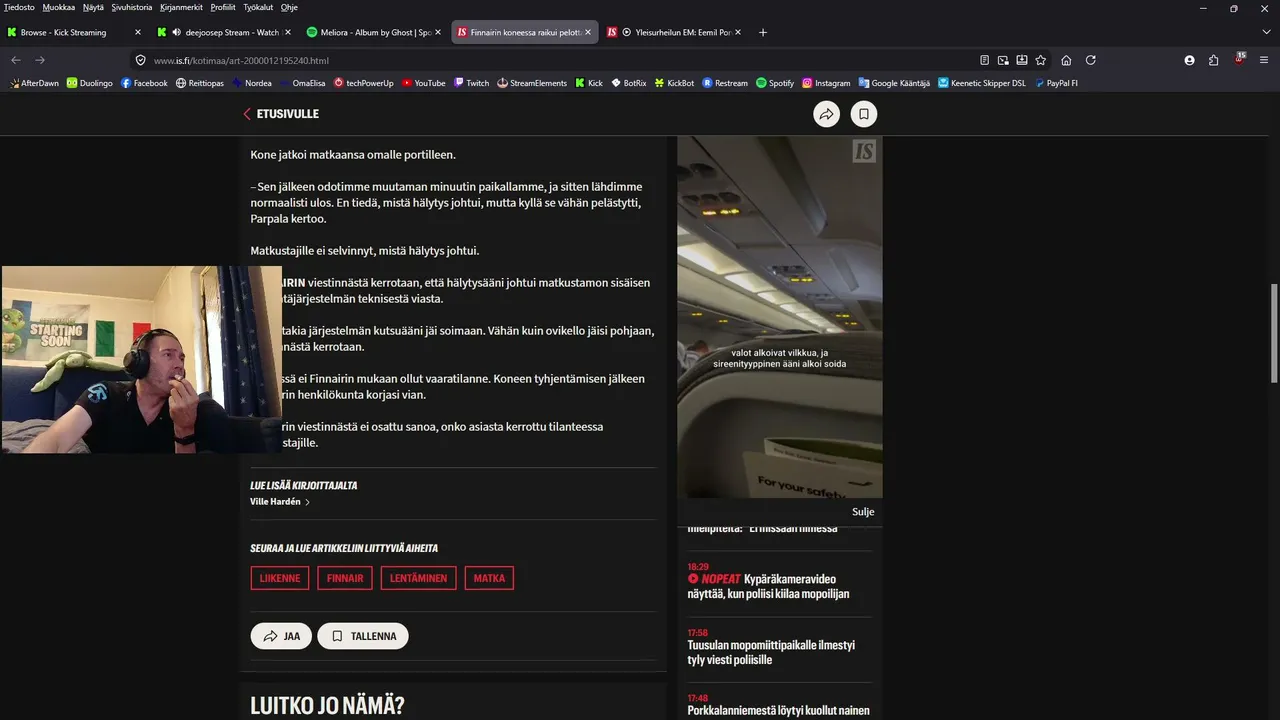1280x720 pixels.
Task: Open the Google Kääntäjä bookmark
Action: (x=894, y=83)
